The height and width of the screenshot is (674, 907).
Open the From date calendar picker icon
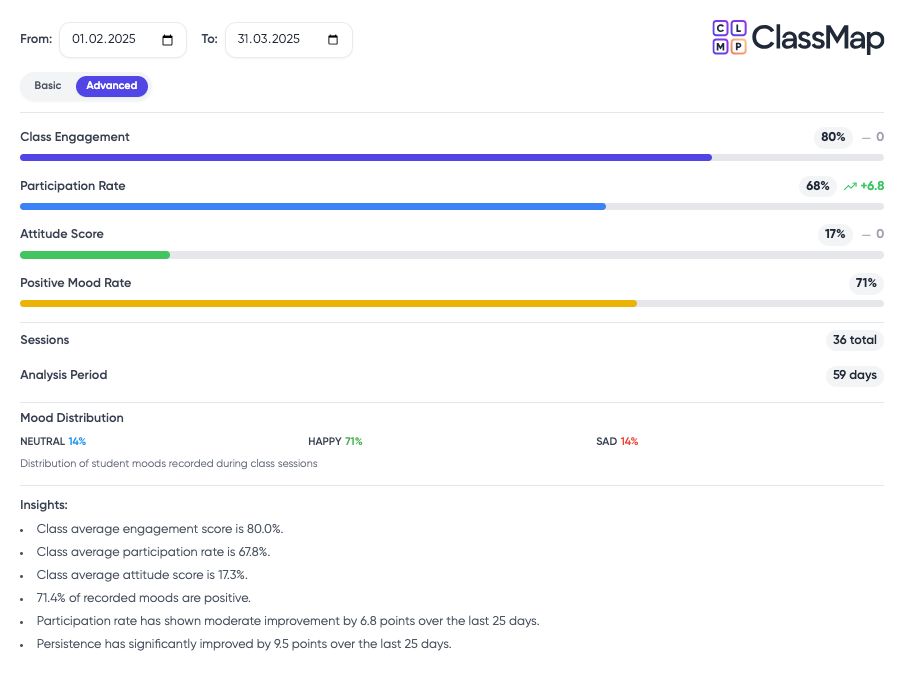[167, 40]
